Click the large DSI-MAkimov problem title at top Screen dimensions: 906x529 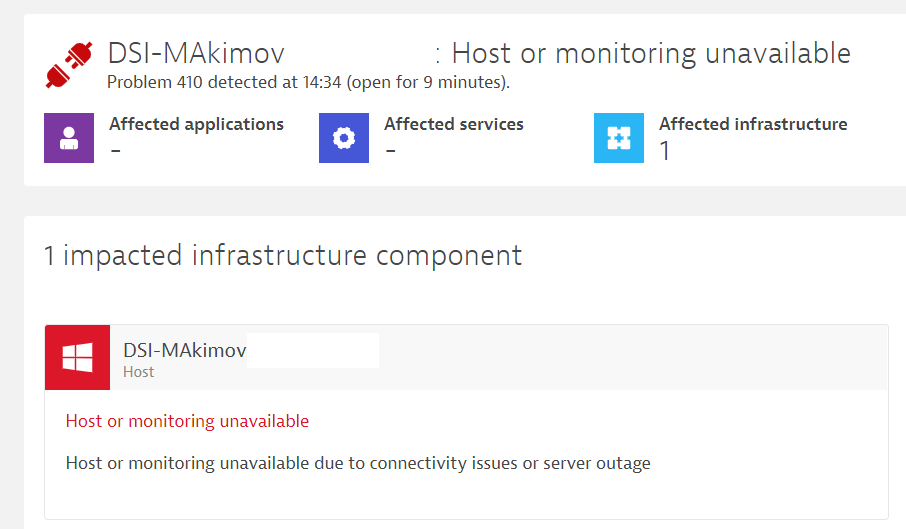pos(196,53)
